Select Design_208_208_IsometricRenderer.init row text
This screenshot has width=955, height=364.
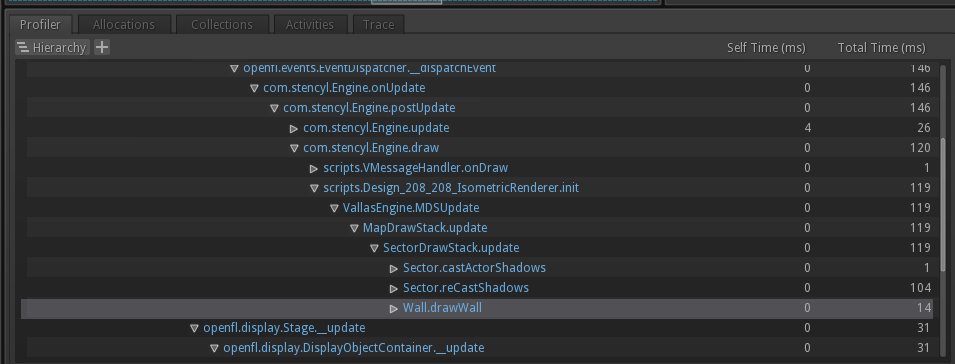tap(451, 188)
